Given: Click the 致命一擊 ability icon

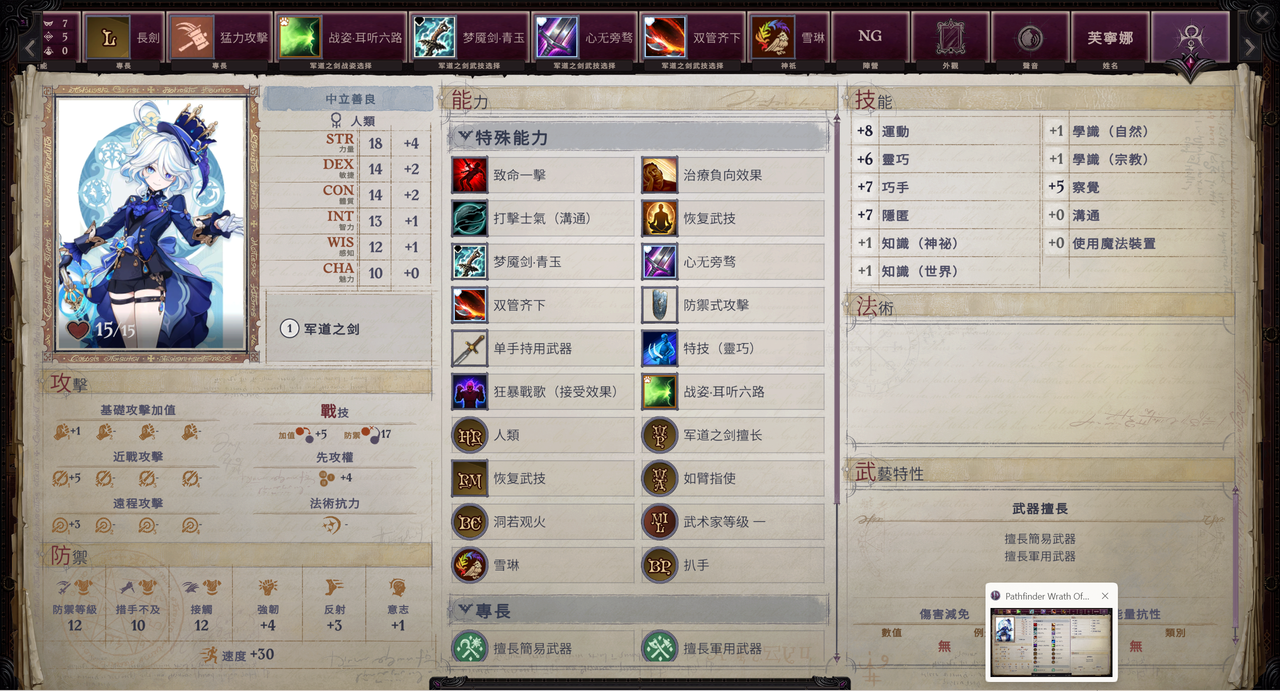Looking at the screenshot, I should click(469, 175).
